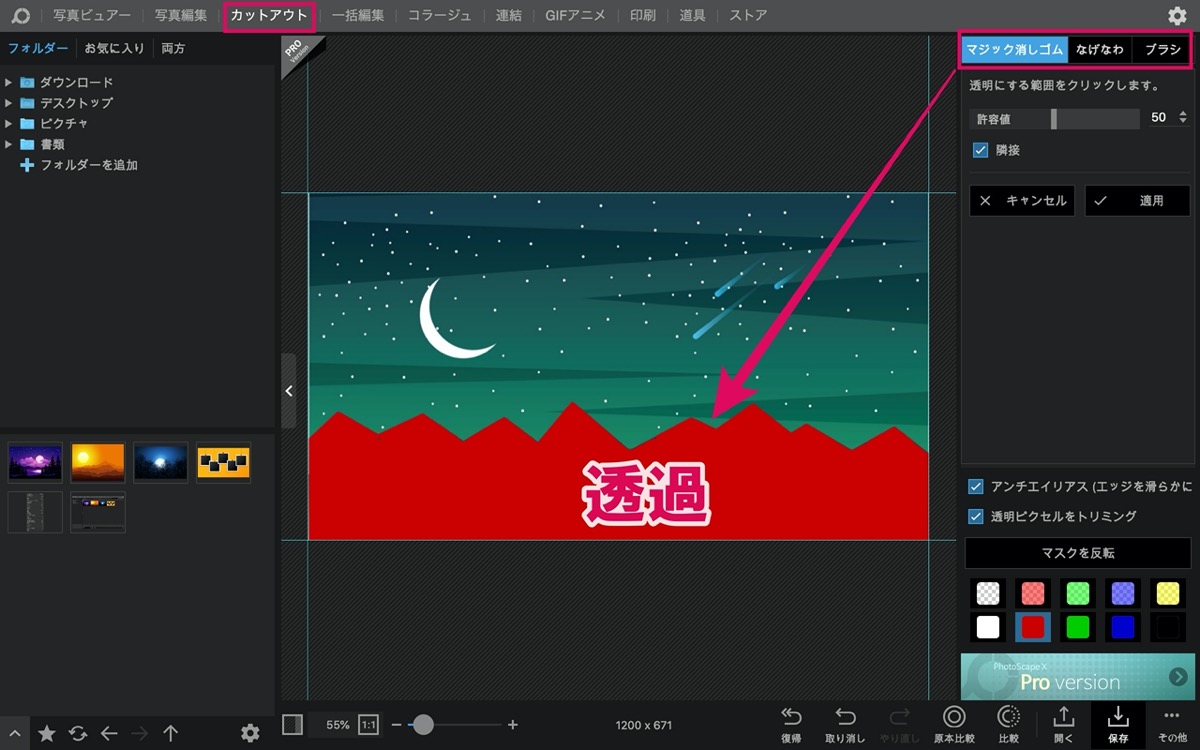The height and width of the screenshot is (750, 1200).
Task: Set zoom to 1:1
Action: click(368, 724)
